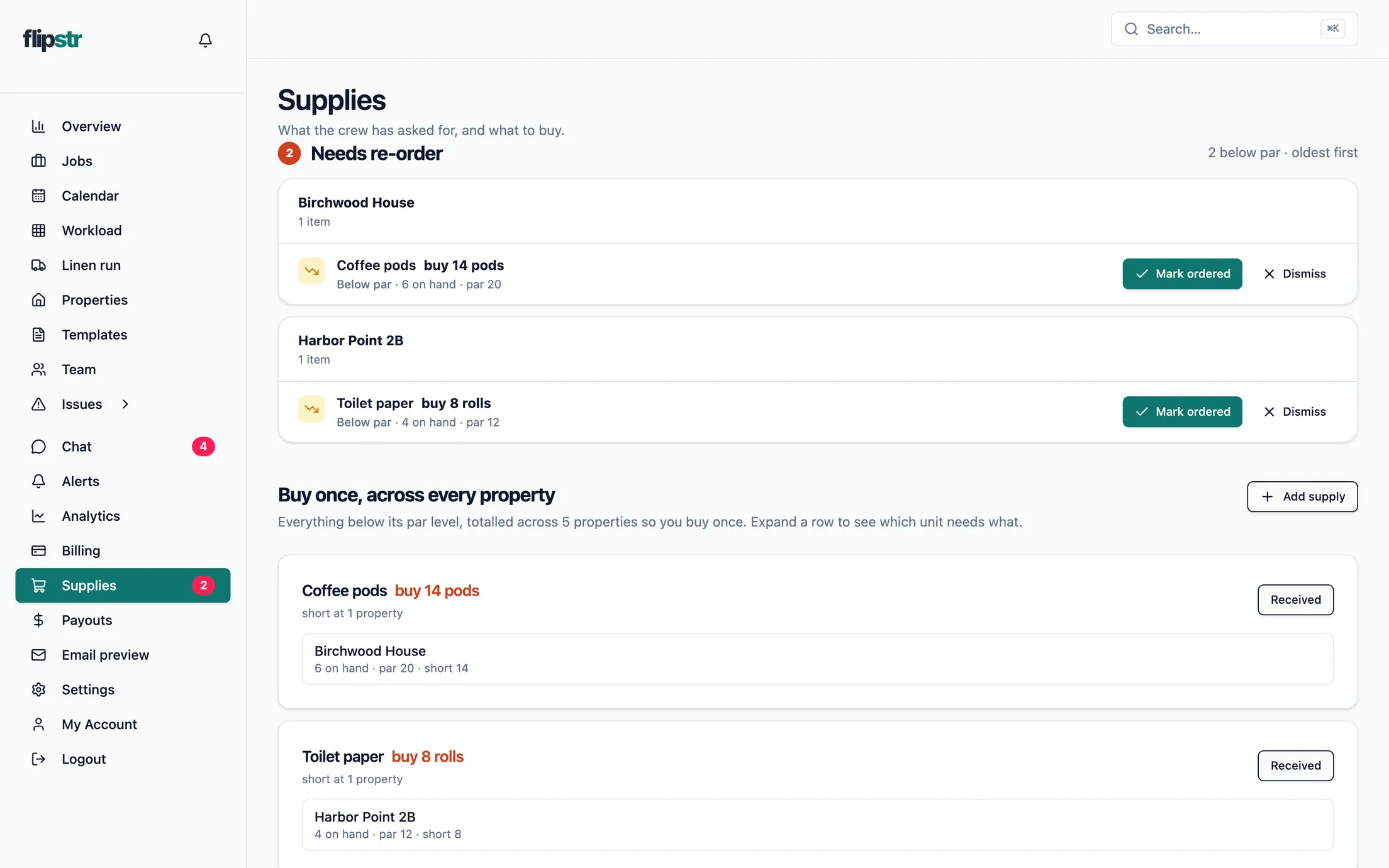Click '2 below par · oldest first' text
Image resolution: width=1389 pixels, height=868 pixels.
click(x=1282, y=152)
